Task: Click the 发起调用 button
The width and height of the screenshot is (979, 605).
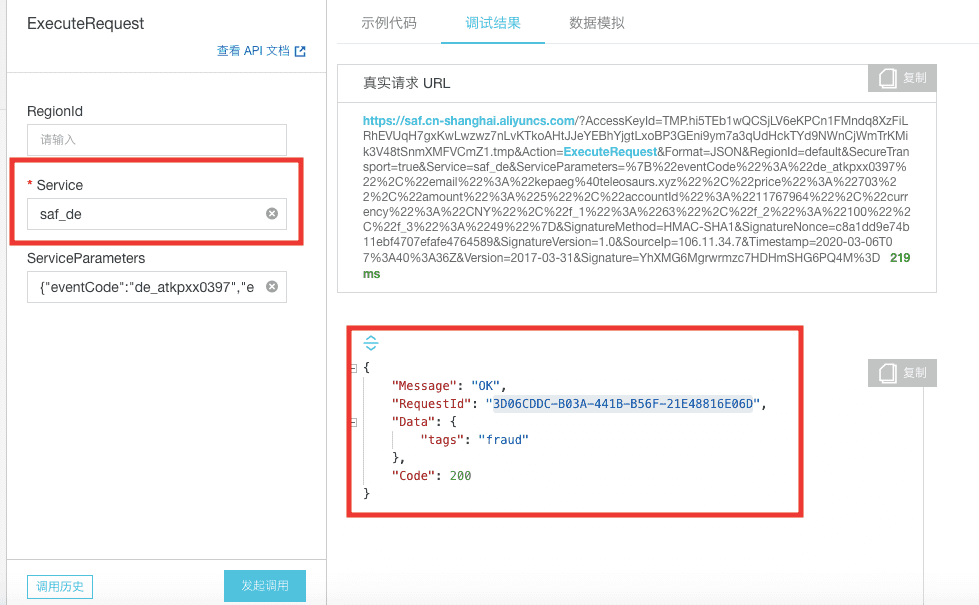Action: (x=265, y=586)
